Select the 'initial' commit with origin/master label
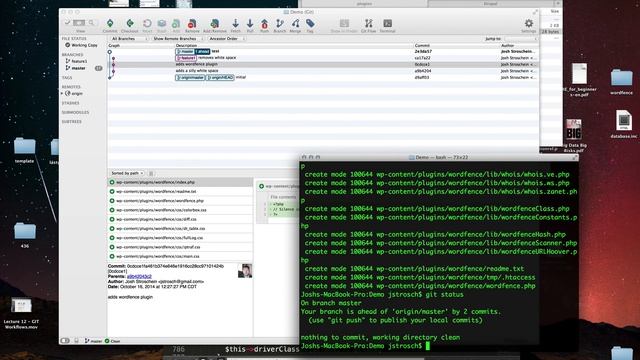This screenshot has height=360, width=640. [323, 77]
